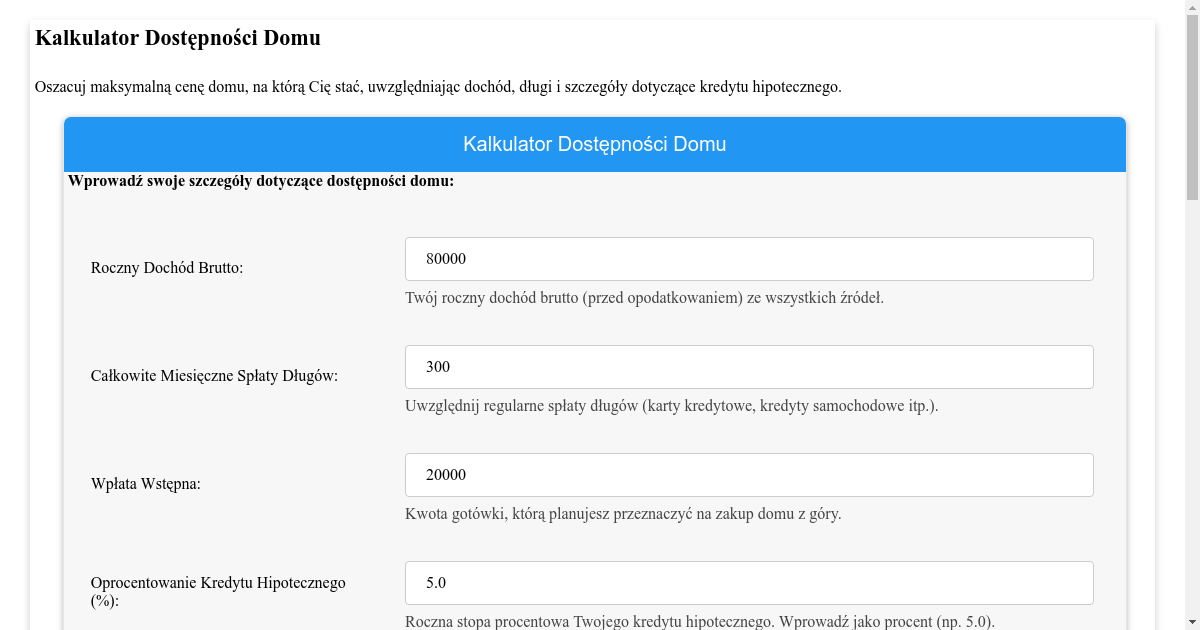Click the Całkowite Miesięczne Spłaty Długów label
Viewport: 1200px width, 630px height.
point(213,375)
